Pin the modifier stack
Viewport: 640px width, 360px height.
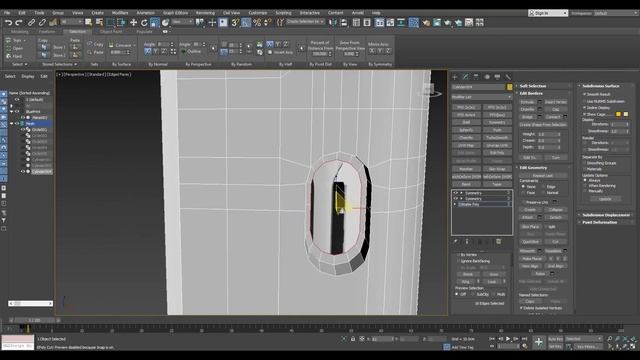coord(456,242)
